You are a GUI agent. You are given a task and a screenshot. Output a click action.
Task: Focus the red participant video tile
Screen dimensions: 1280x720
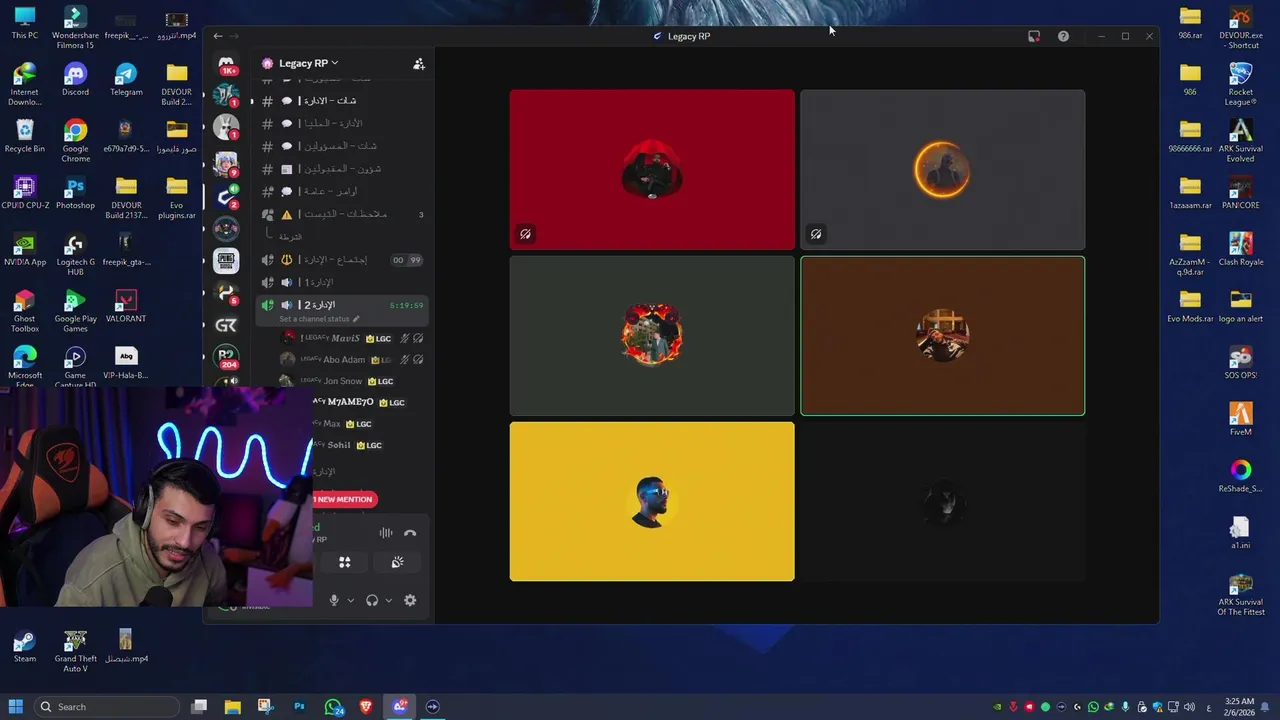tap(652, 169)
